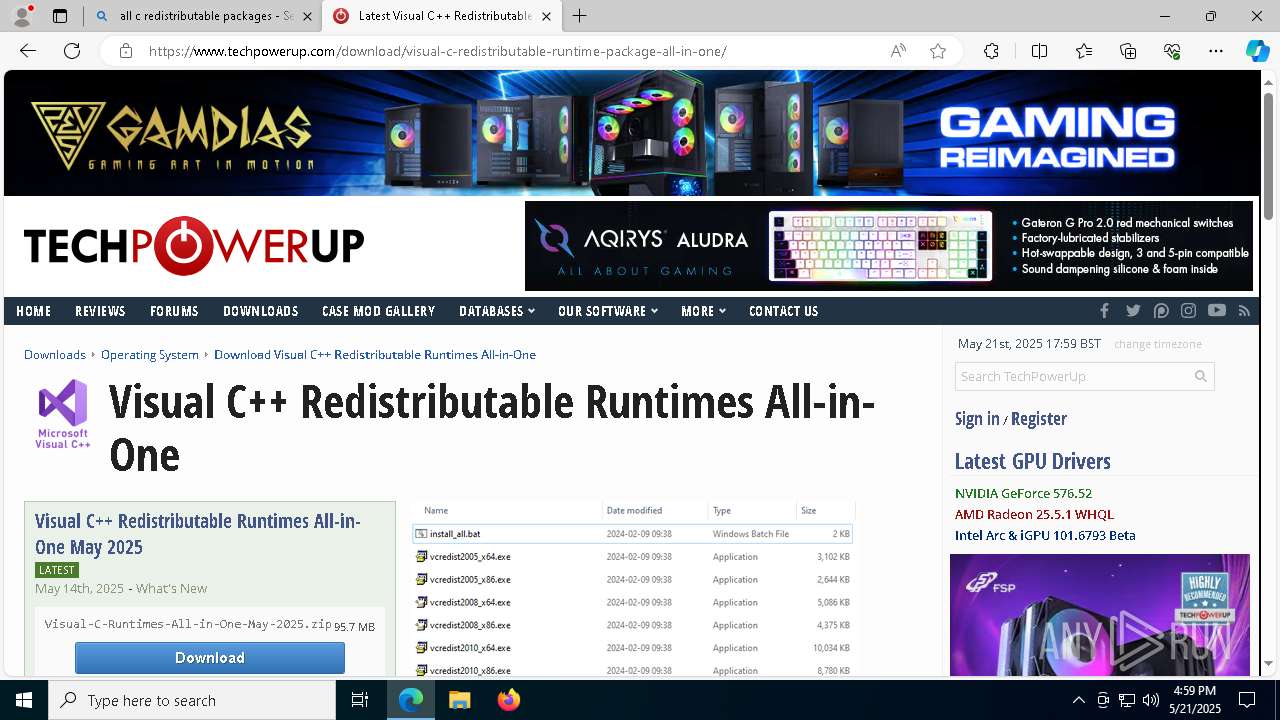
Task: Visit TechPowerUp Instagram icon
Action: tap(1189, 311)
